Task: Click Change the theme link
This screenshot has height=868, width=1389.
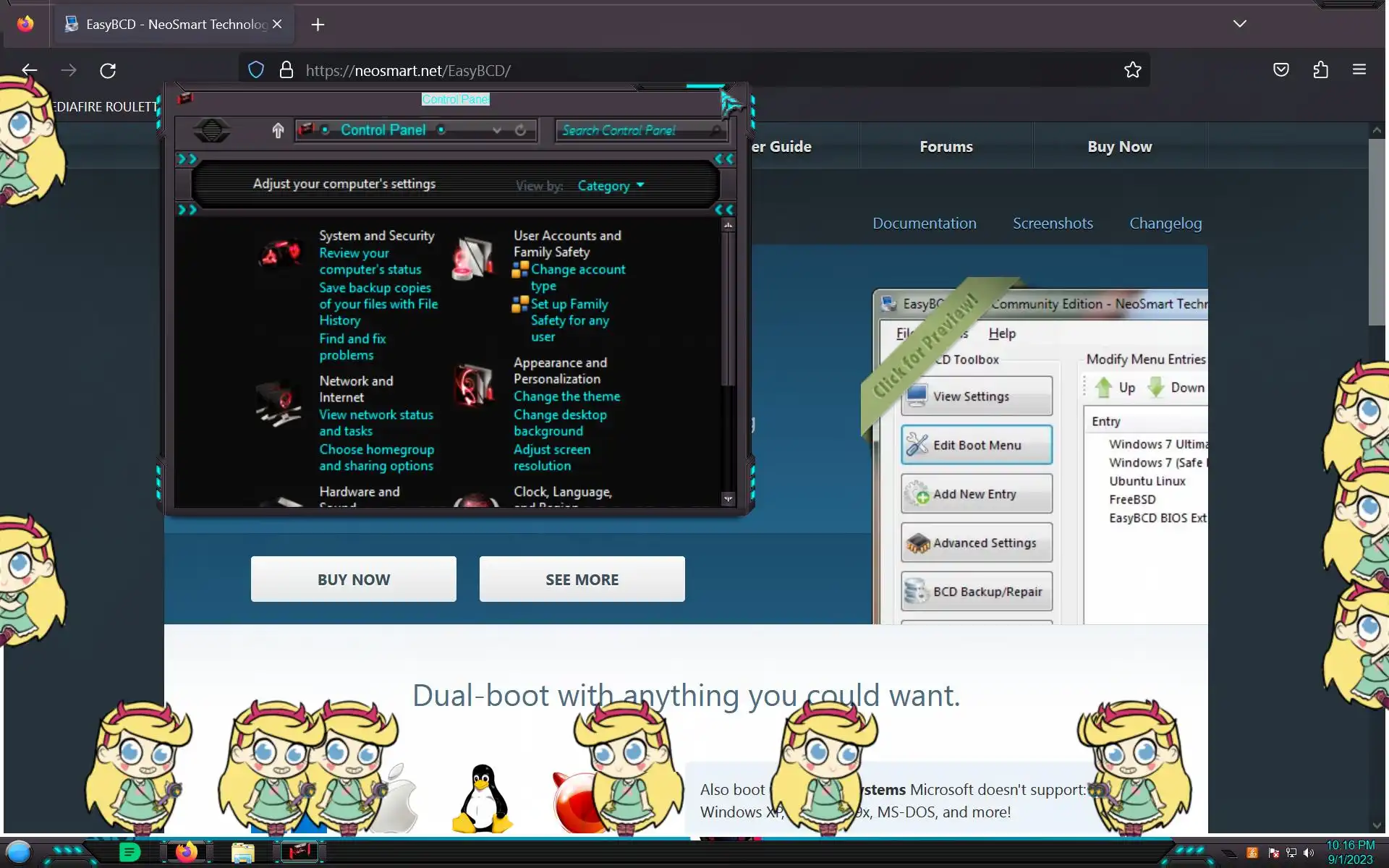Action: [x=566, y=396]
